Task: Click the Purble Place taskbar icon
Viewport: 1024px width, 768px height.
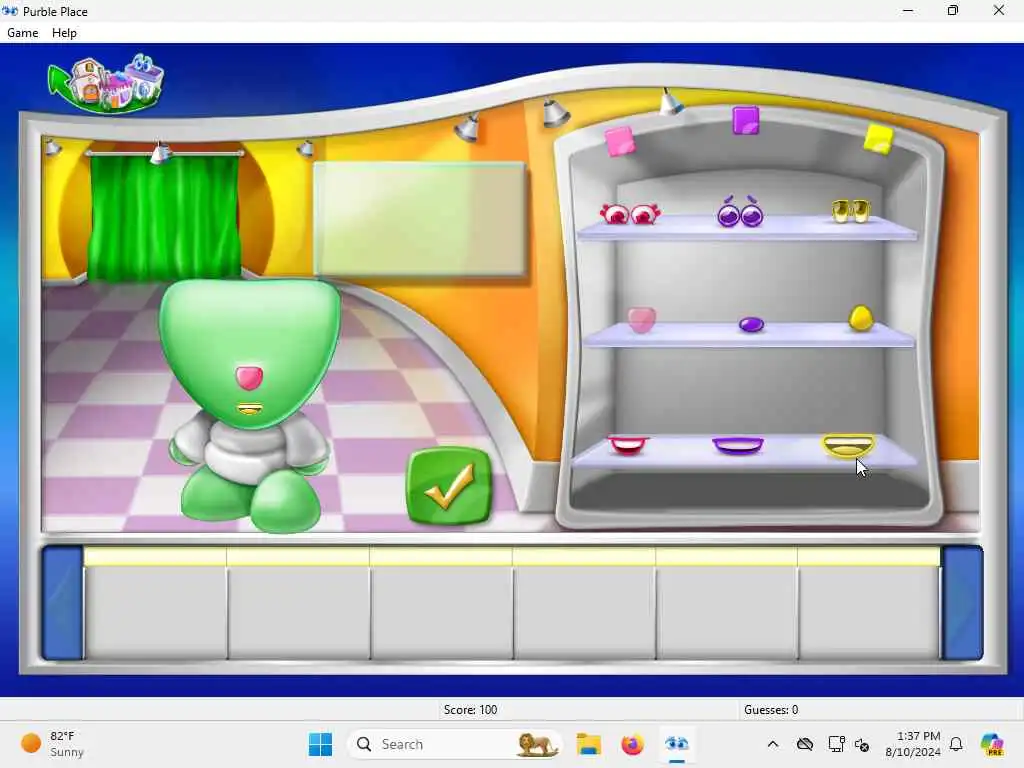Action: [677, 744]
